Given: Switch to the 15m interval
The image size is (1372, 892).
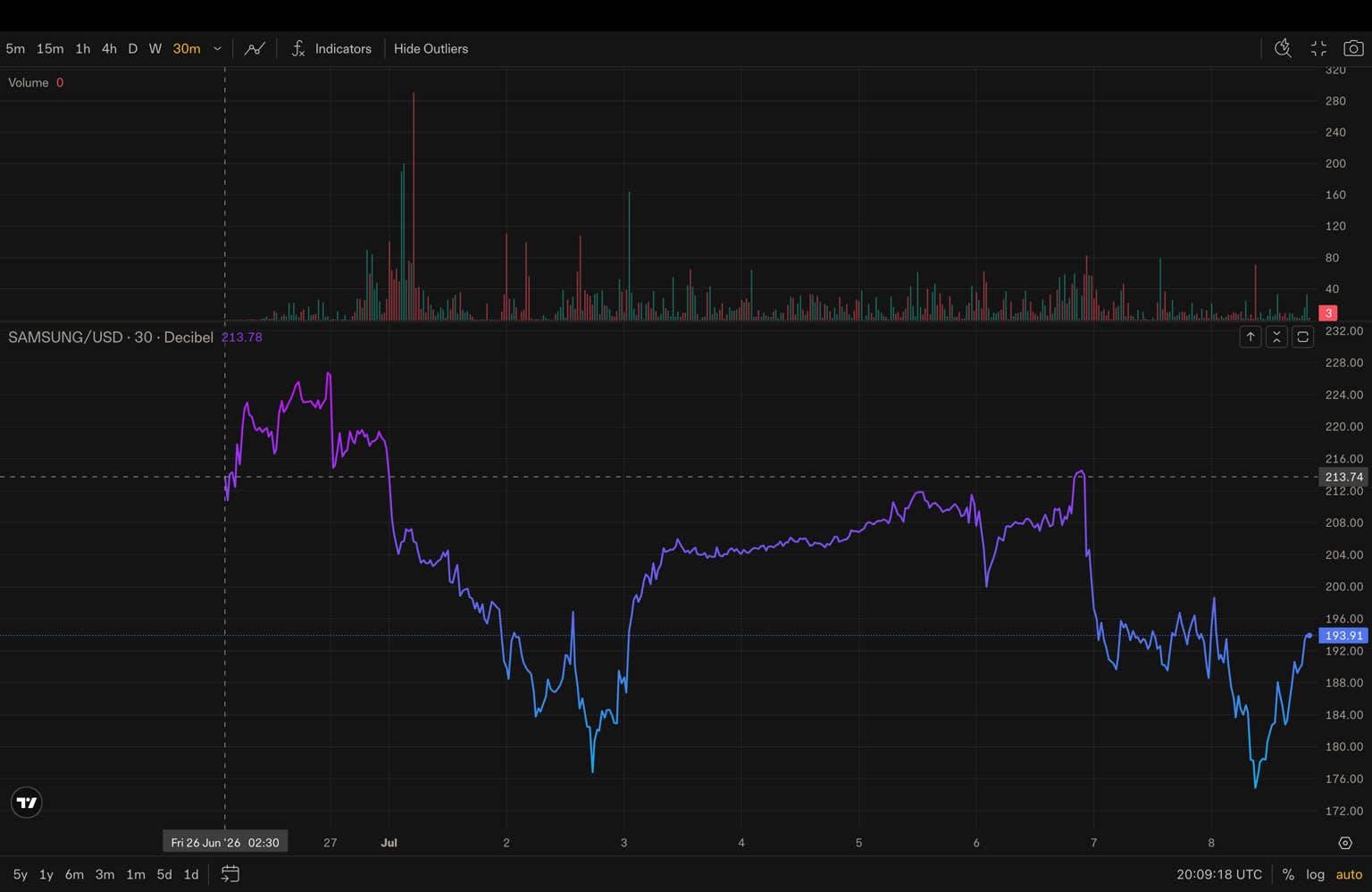Looking at the screenshot, I should pyautogui.click(x=50, y=49).
